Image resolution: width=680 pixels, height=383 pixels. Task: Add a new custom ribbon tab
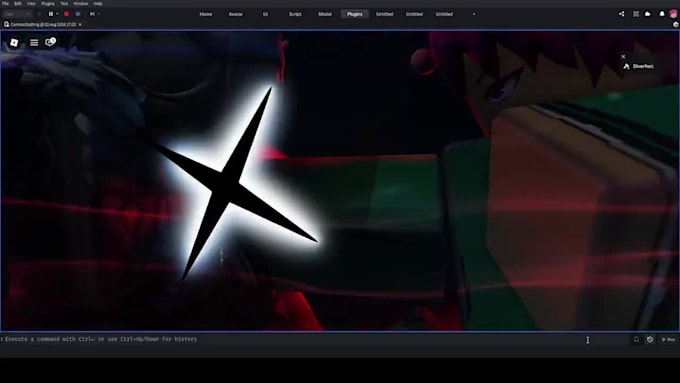coord(474,14)
